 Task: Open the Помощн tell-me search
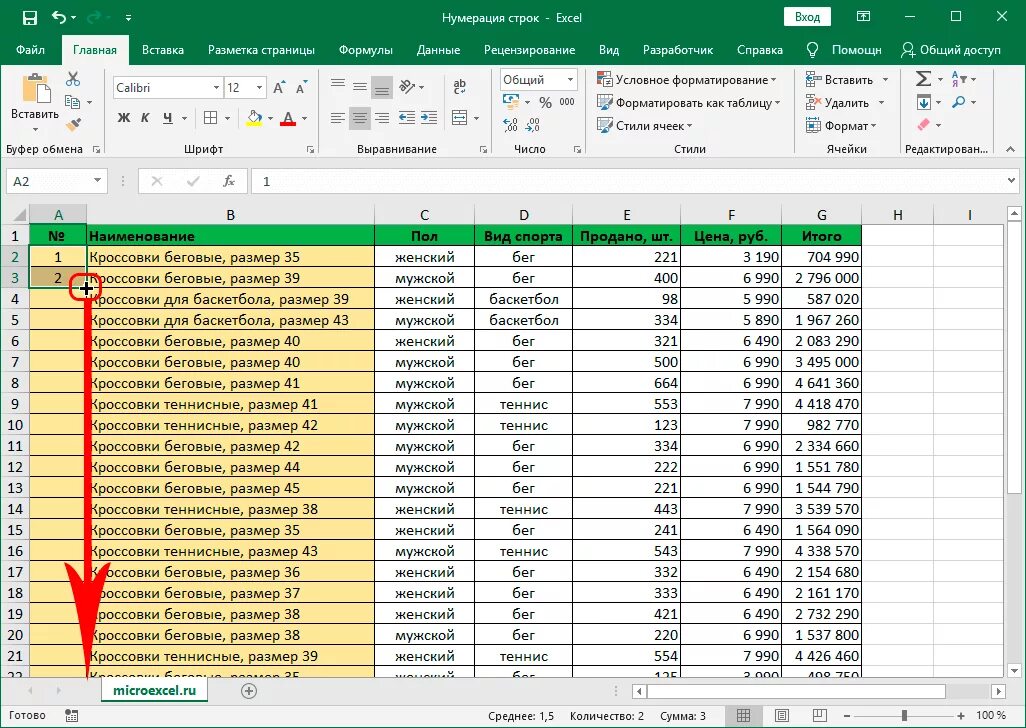[x=844, y=50]
